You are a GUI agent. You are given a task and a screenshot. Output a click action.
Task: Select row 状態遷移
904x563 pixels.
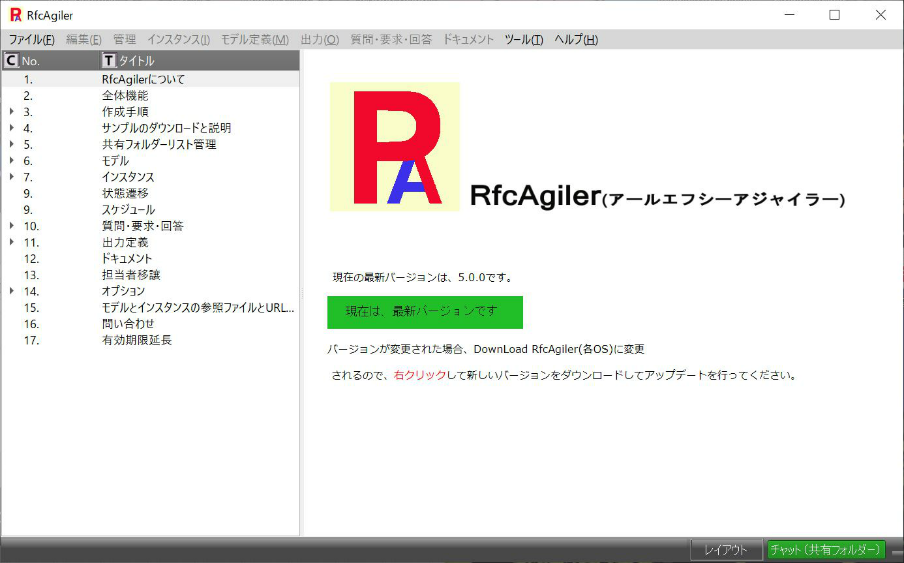pos(150,193)
